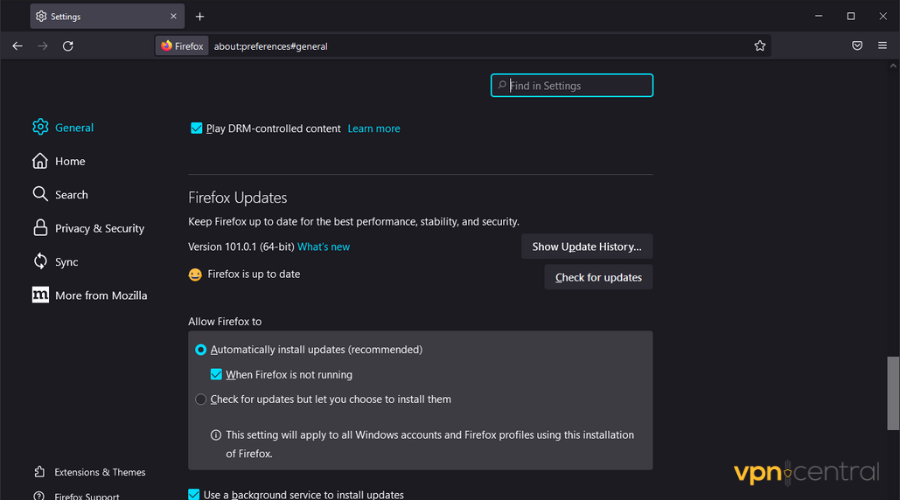Click the Show Update History button
The image size is (900, 500).
click(586, 247)
